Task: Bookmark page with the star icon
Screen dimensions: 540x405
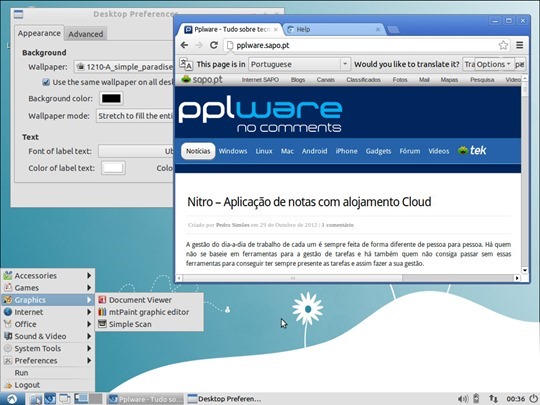Action: (503, 45)
